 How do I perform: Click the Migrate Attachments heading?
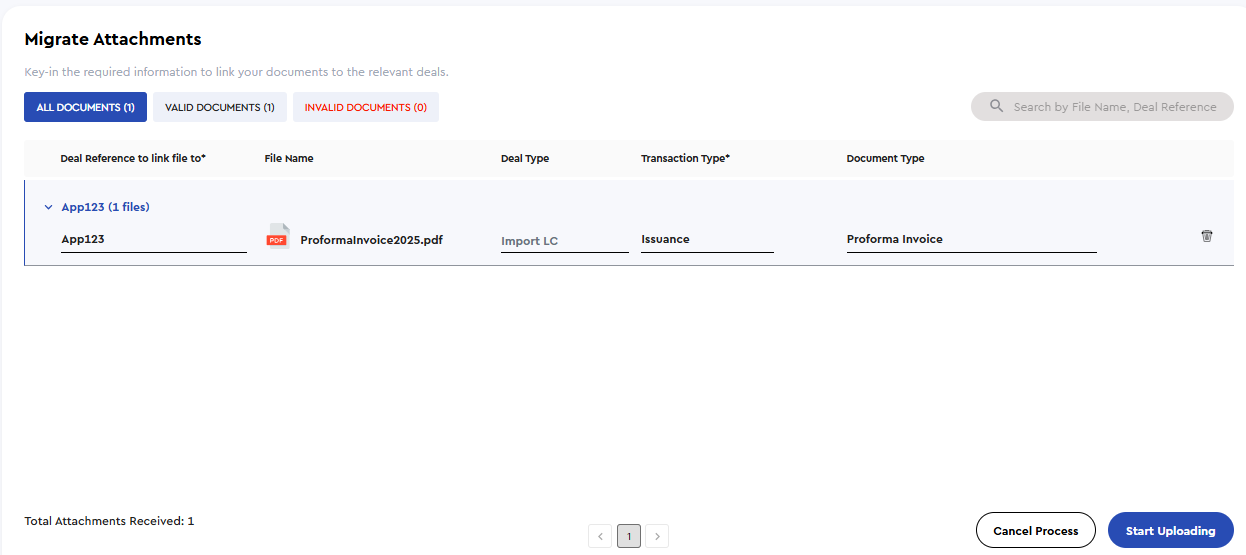pyautogui.click(x=113, y=39)
